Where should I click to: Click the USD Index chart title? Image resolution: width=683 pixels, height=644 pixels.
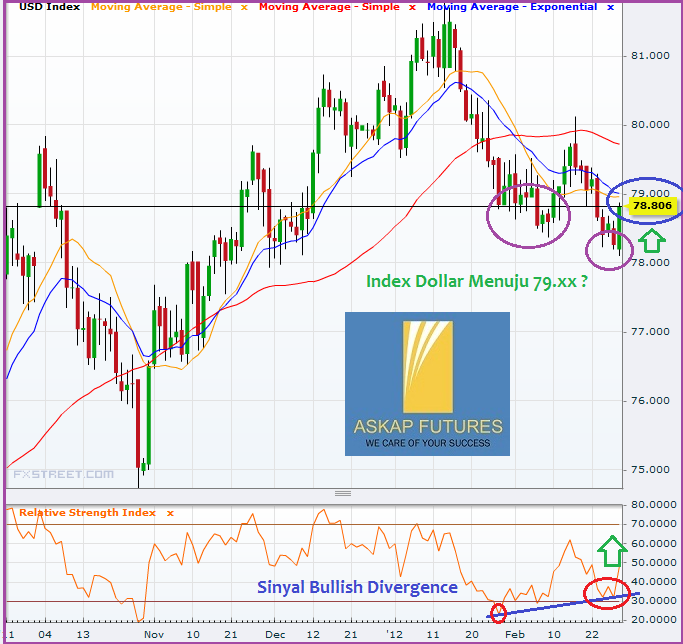pyautogui.click(x=50, y=8)
